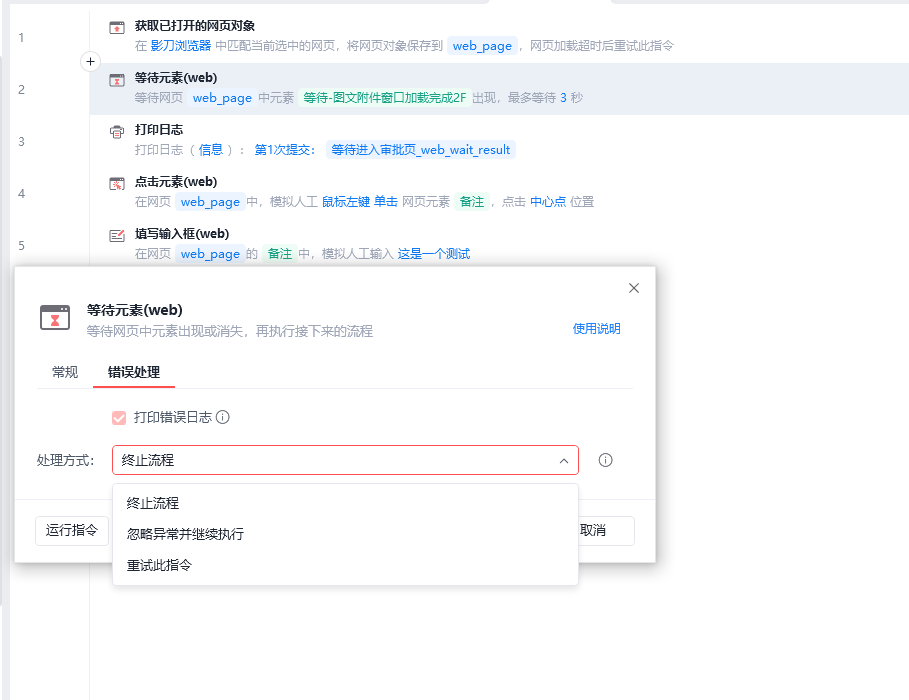Click 等待进入审批页_web_wait_result variable tag
Viewport: 909px width, 700px height.
(x=421, y=150)
